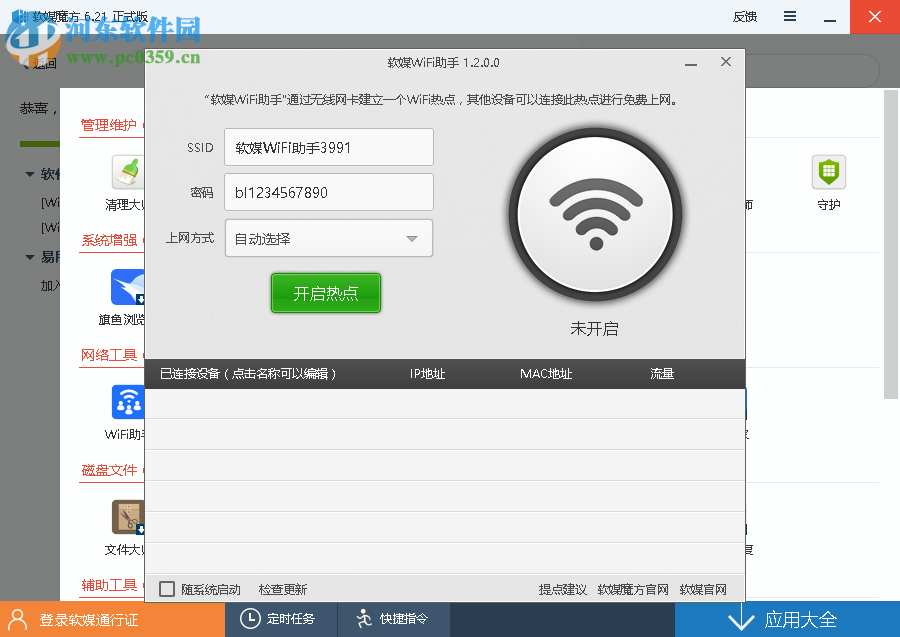The width and height of the screenshot is (900, 637).
Task: Select the 清理大师 broom cleaner icon
Action: (x=128, y=172)
